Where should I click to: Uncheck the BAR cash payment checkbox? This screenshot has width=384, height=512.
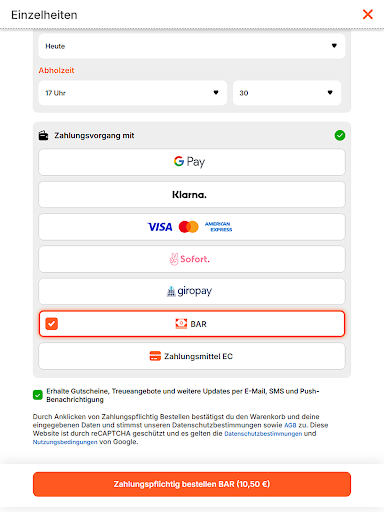click(x=52, y=324)
